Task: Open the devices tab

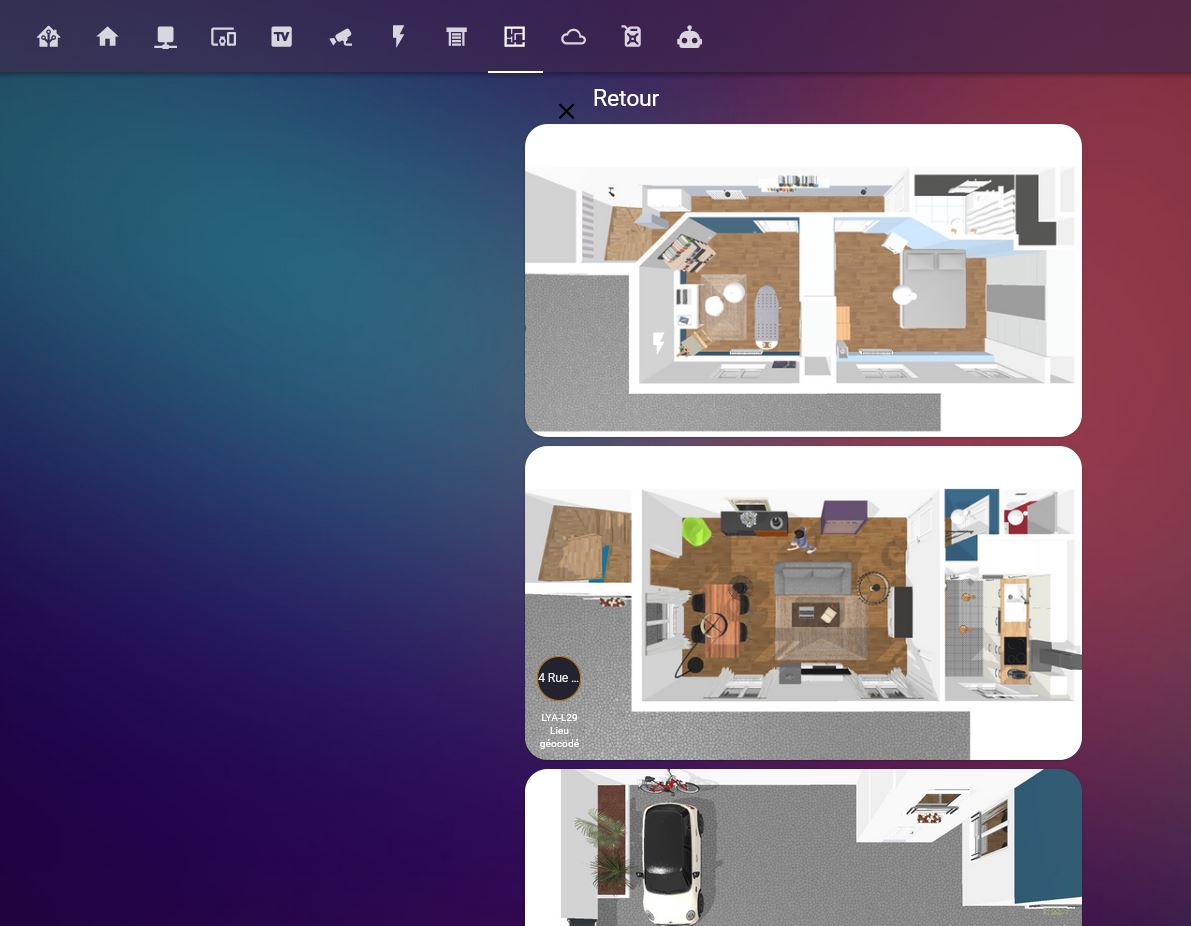Action: [x=223, y=36]
